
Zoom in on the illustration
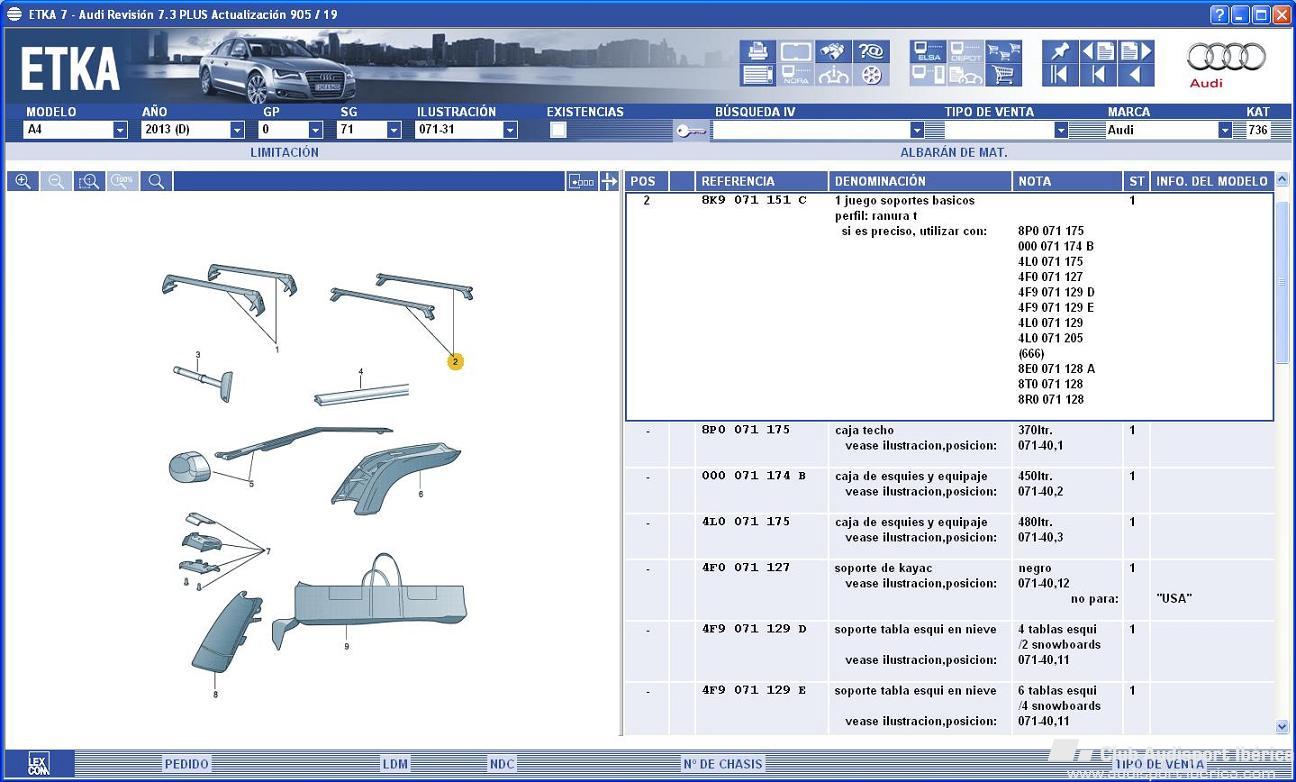[x=23, y=181]
